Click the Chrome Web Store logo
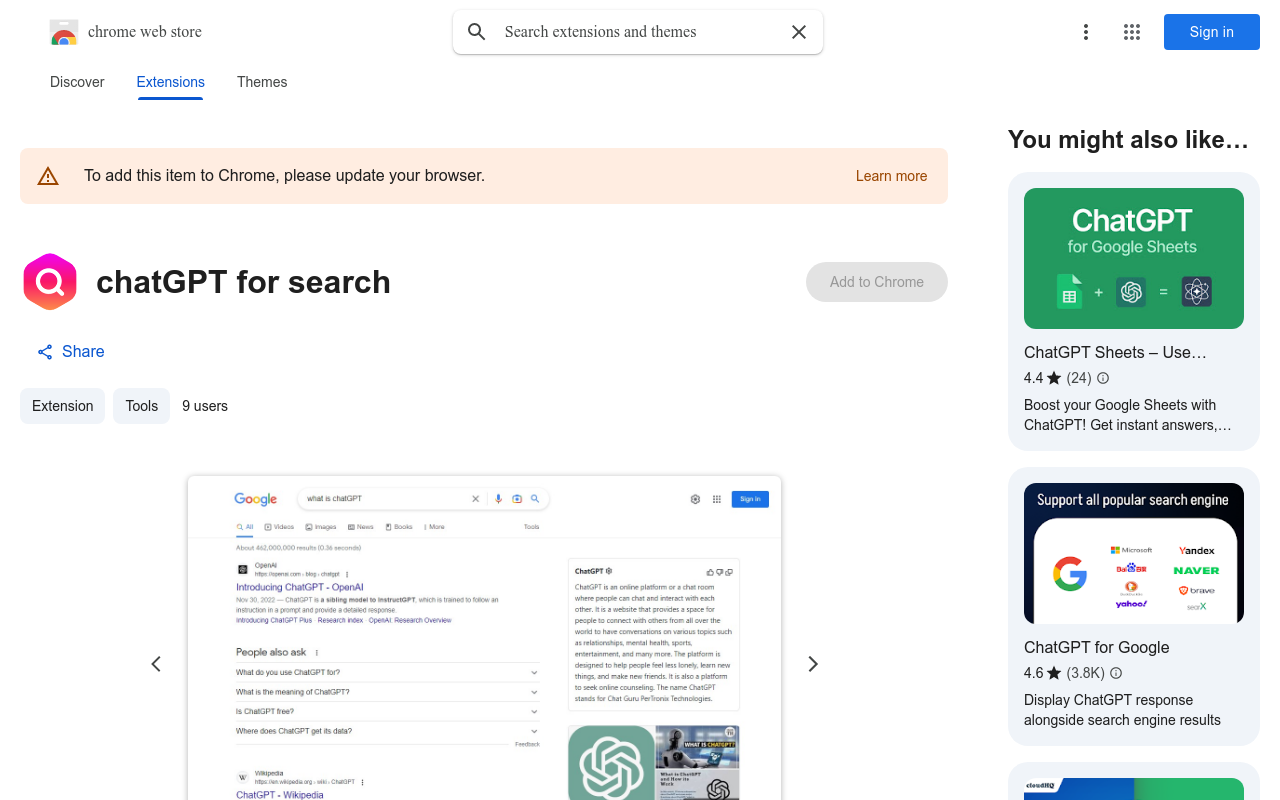Screen dimensions: 1280x800 (x=64, y=32)
